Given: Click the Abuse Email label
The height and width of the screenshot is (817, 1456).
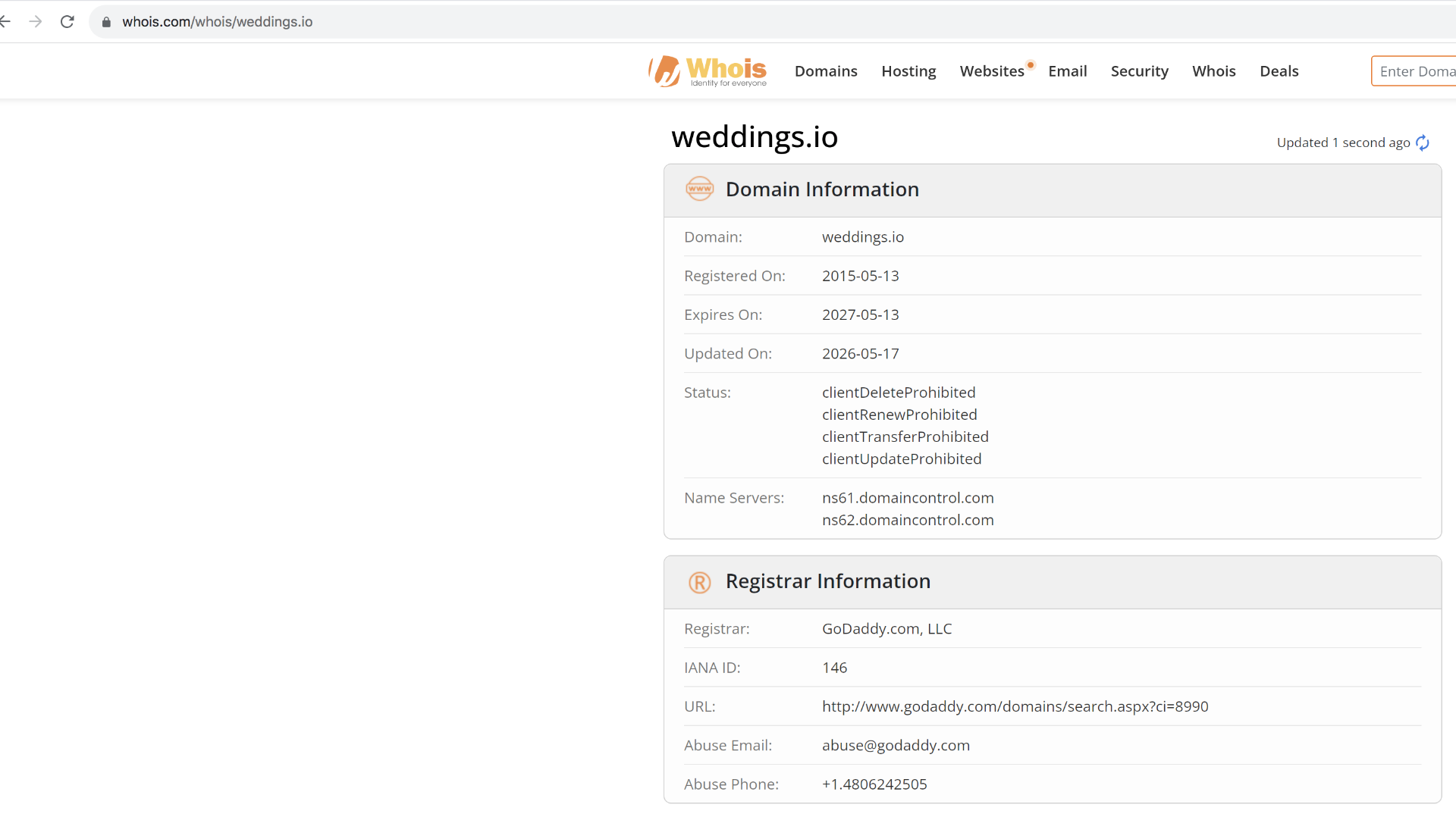Looking at the screenshot, I should tap(727, 746).
